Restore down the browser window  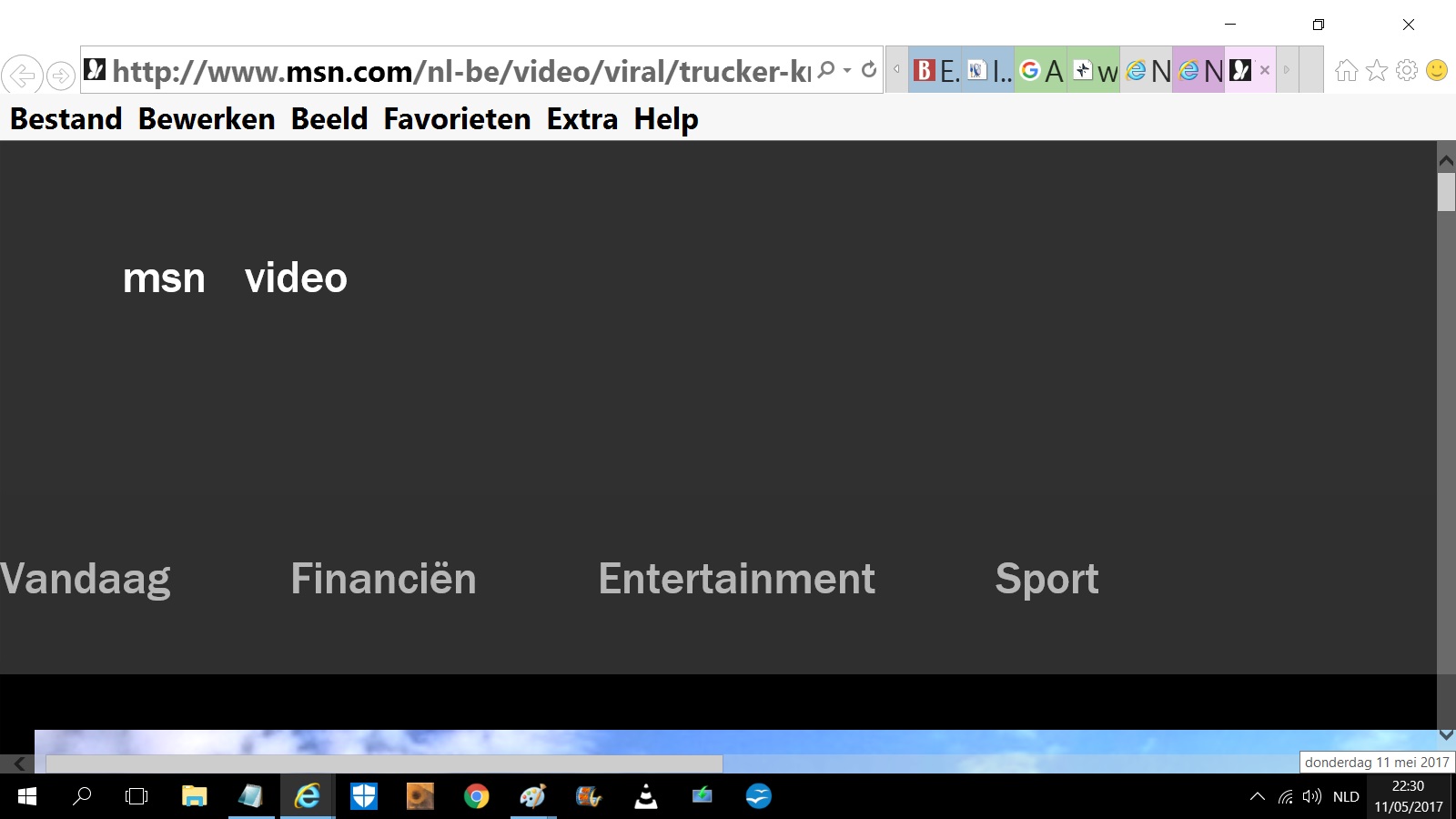[1319, 25]
